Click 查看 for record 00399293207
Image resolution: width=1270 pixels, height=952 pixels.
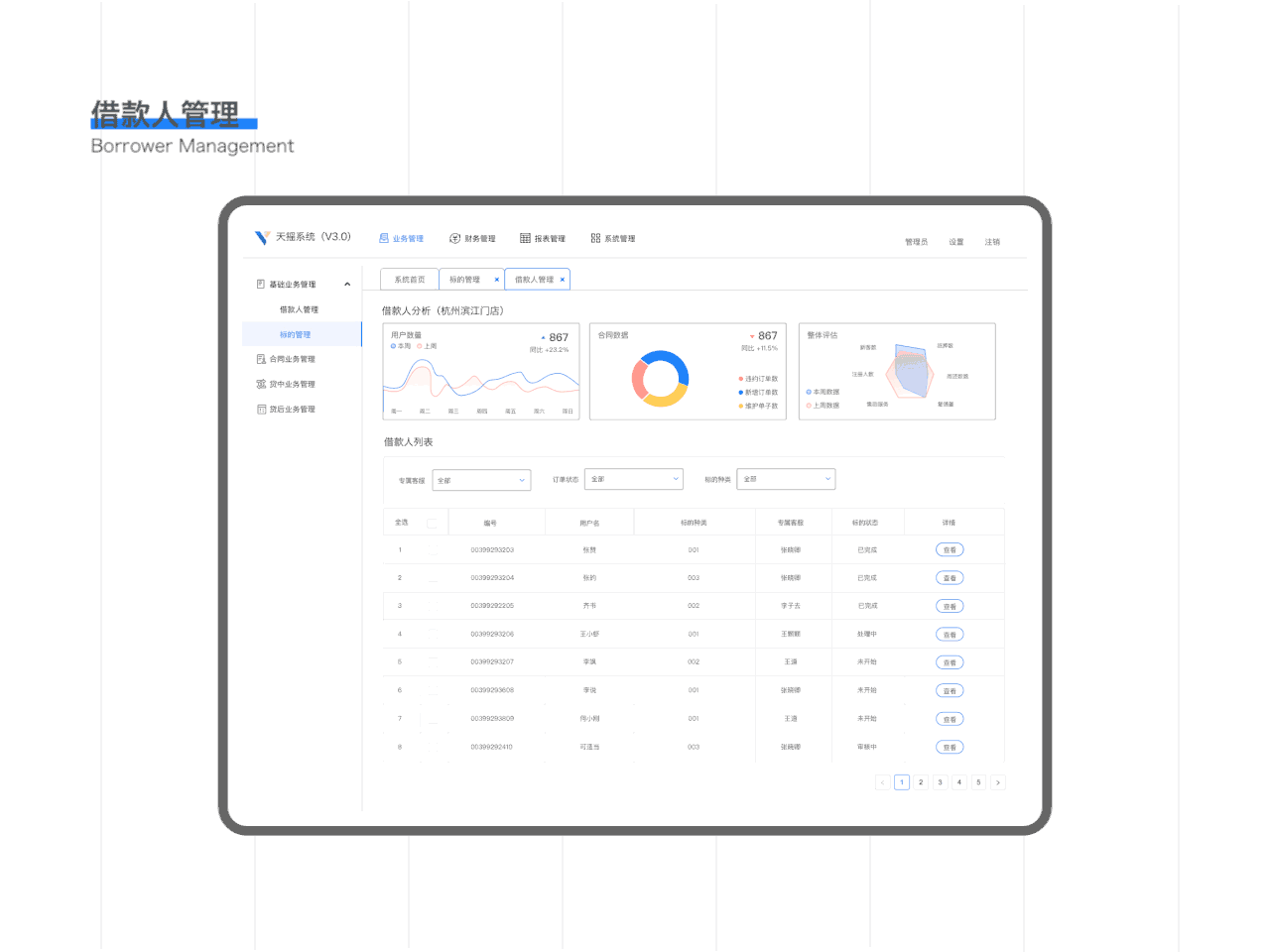[950, 662]
